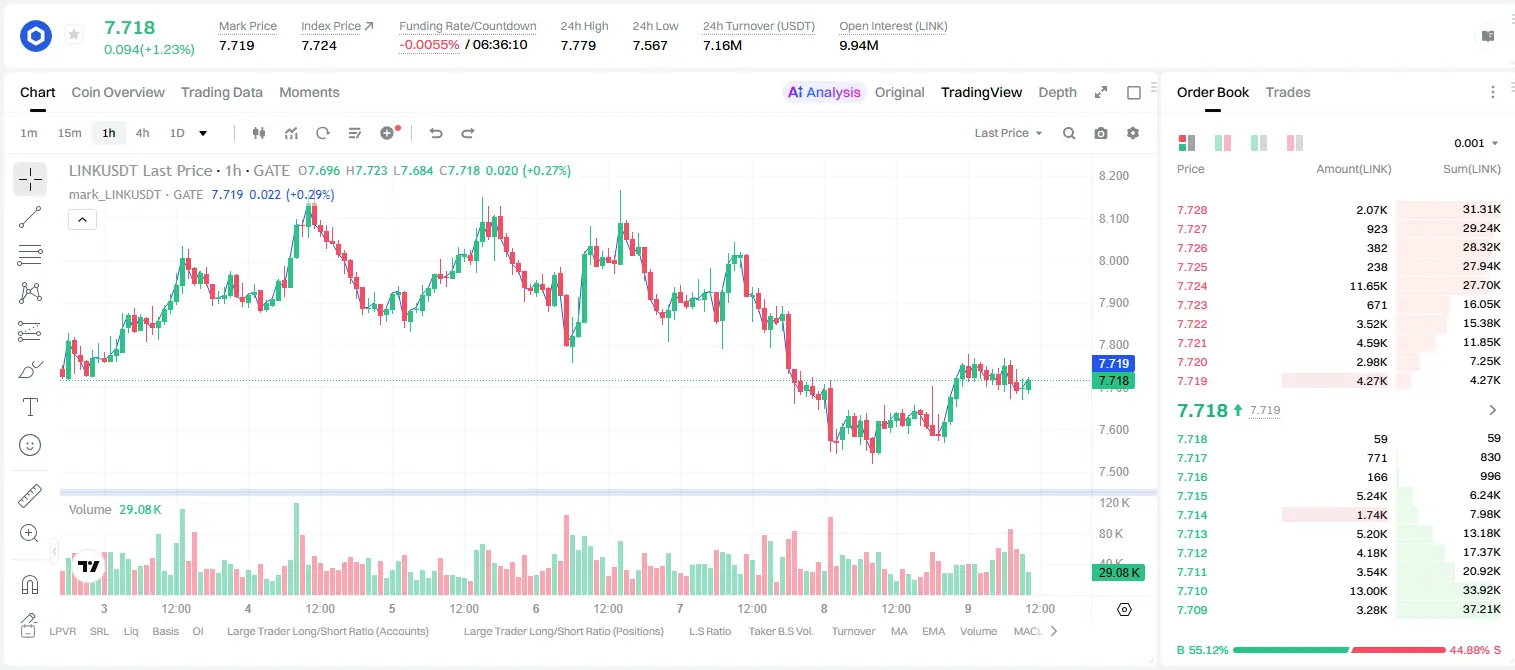This screenshot has width=1515, height=670.
Task: Click the candlestick chart type icon
Action: (x=259, y=133)
